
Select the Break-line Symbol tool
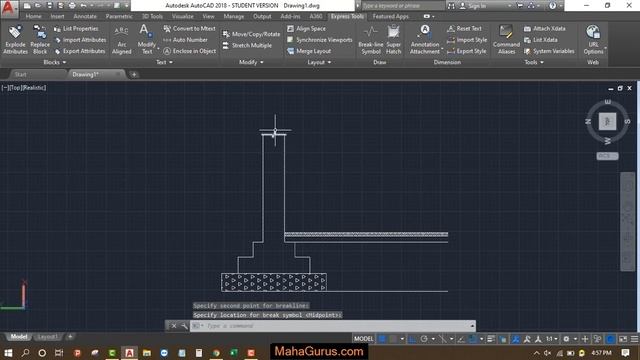(x=371, y=40)
